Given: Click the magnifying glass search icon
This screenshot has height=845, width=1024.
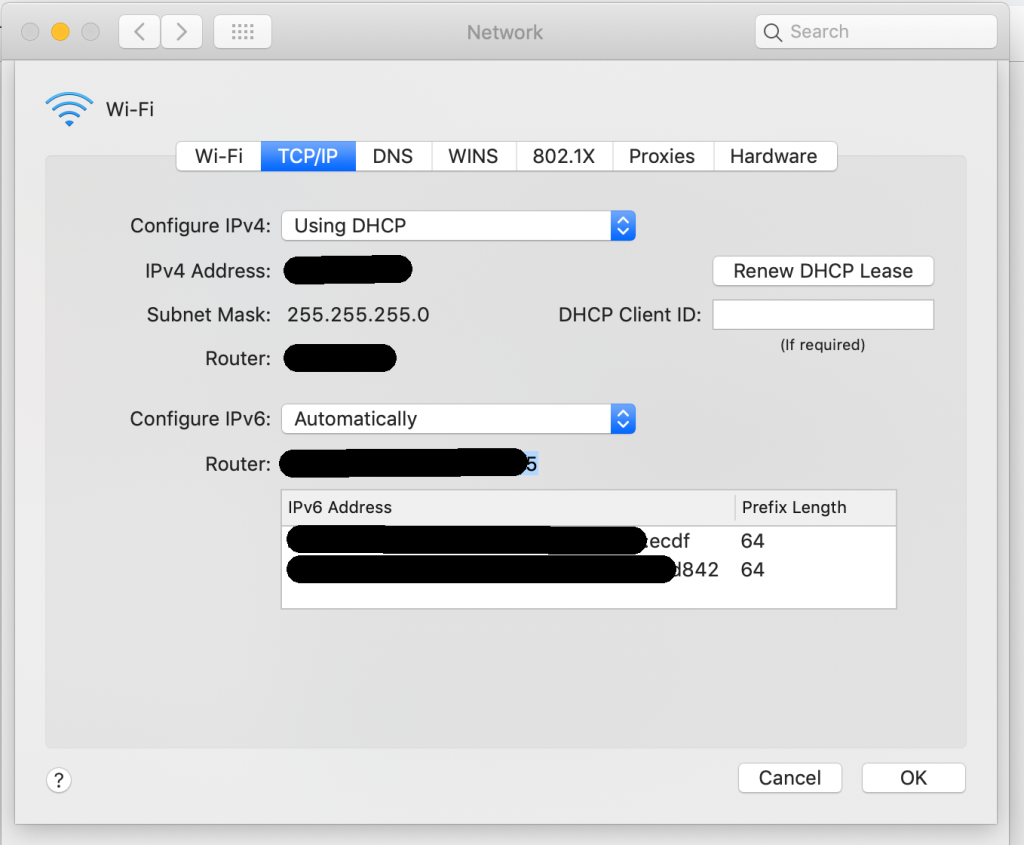Looking at the screenshot, I should 773,32.
